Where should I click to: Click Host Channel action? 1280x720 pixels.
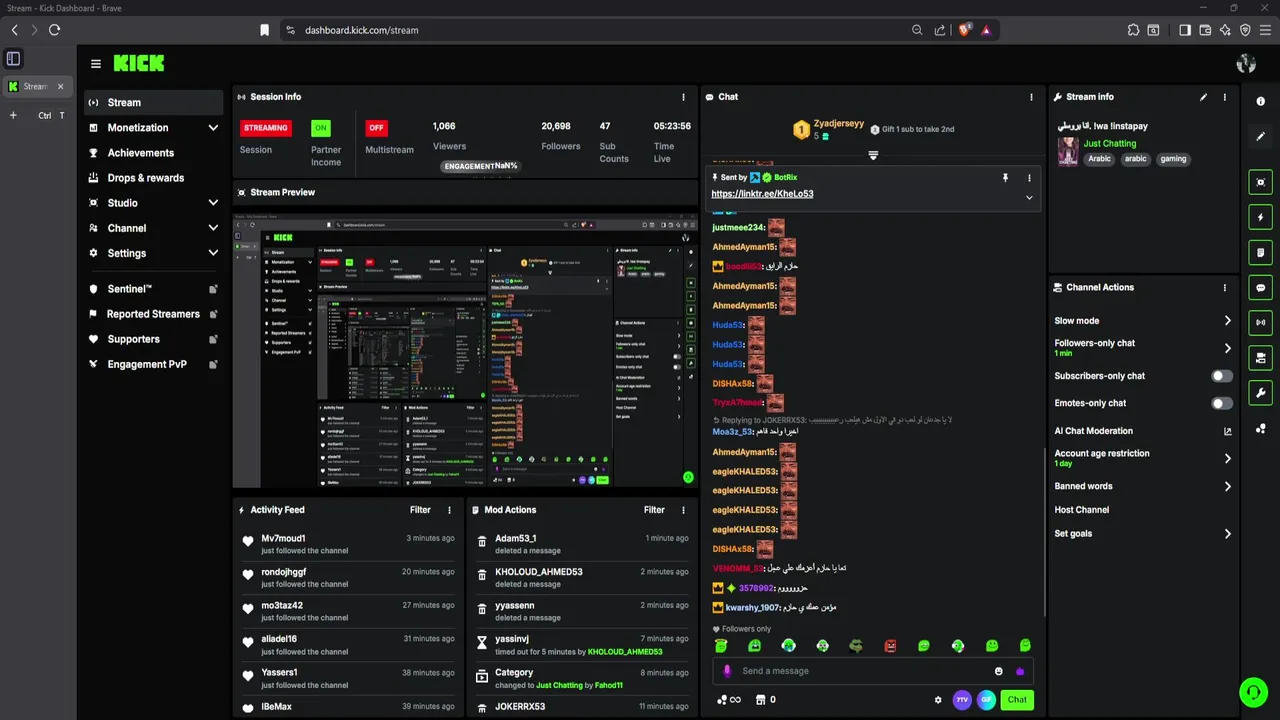pos(1081,510)
